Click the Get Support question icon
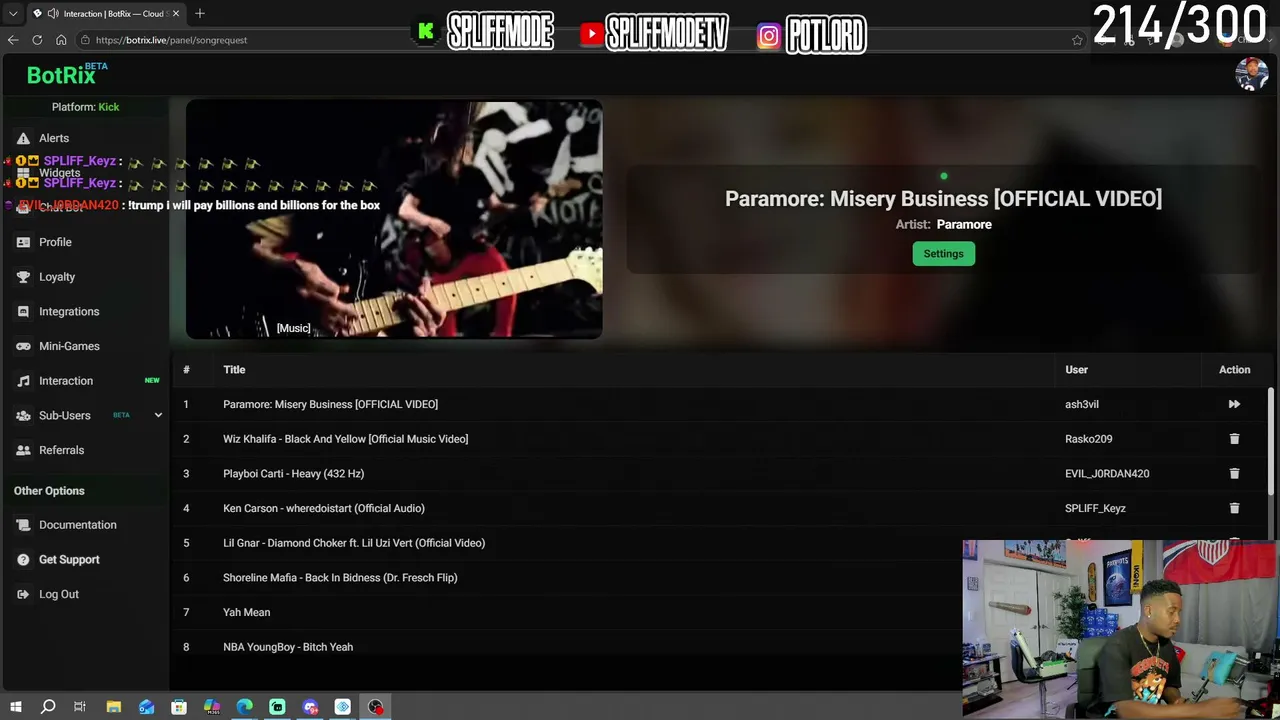The height and width of the screenshot is (720, 1280). (x=23, y=559)
